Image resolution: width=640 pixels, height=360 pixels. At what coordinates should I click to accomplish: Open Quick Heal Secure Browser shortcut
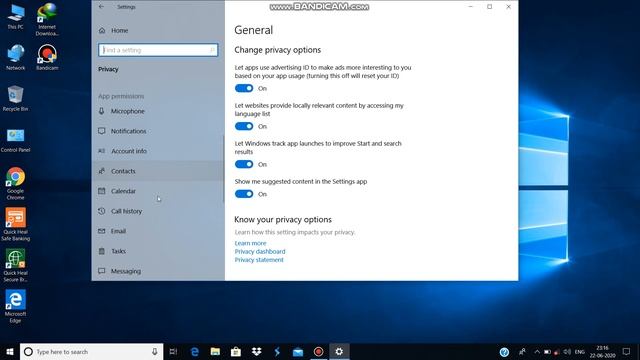16,265
